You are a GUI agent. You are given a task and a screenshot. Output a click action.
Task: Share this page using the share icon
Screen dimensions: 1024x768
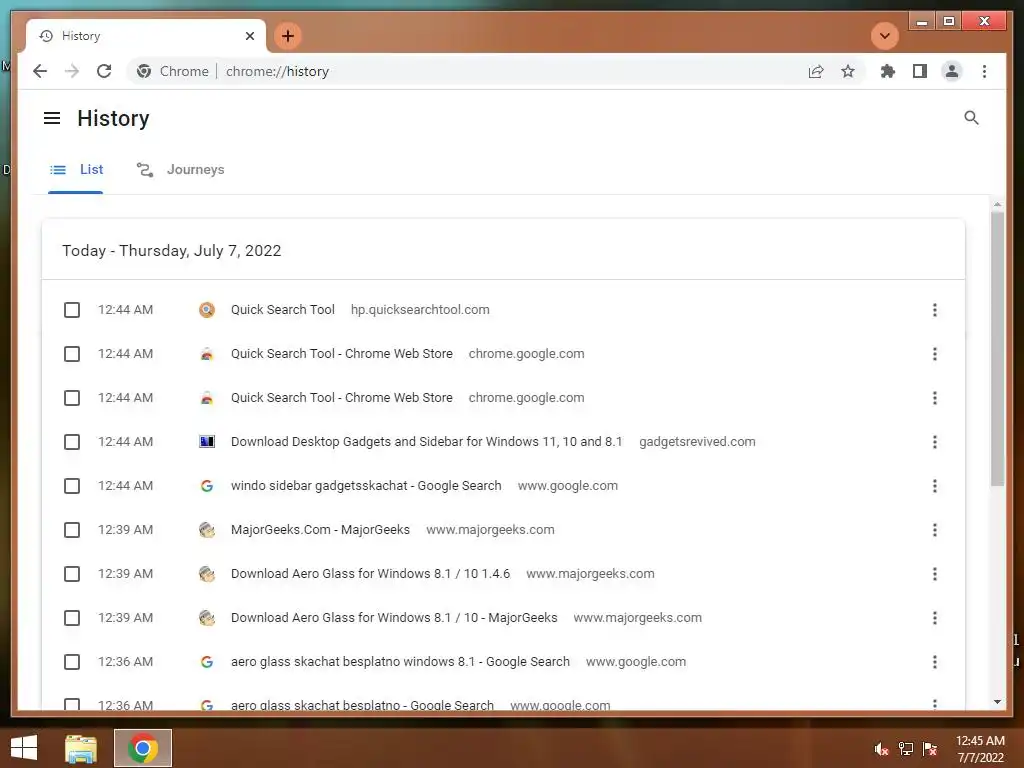816,71
